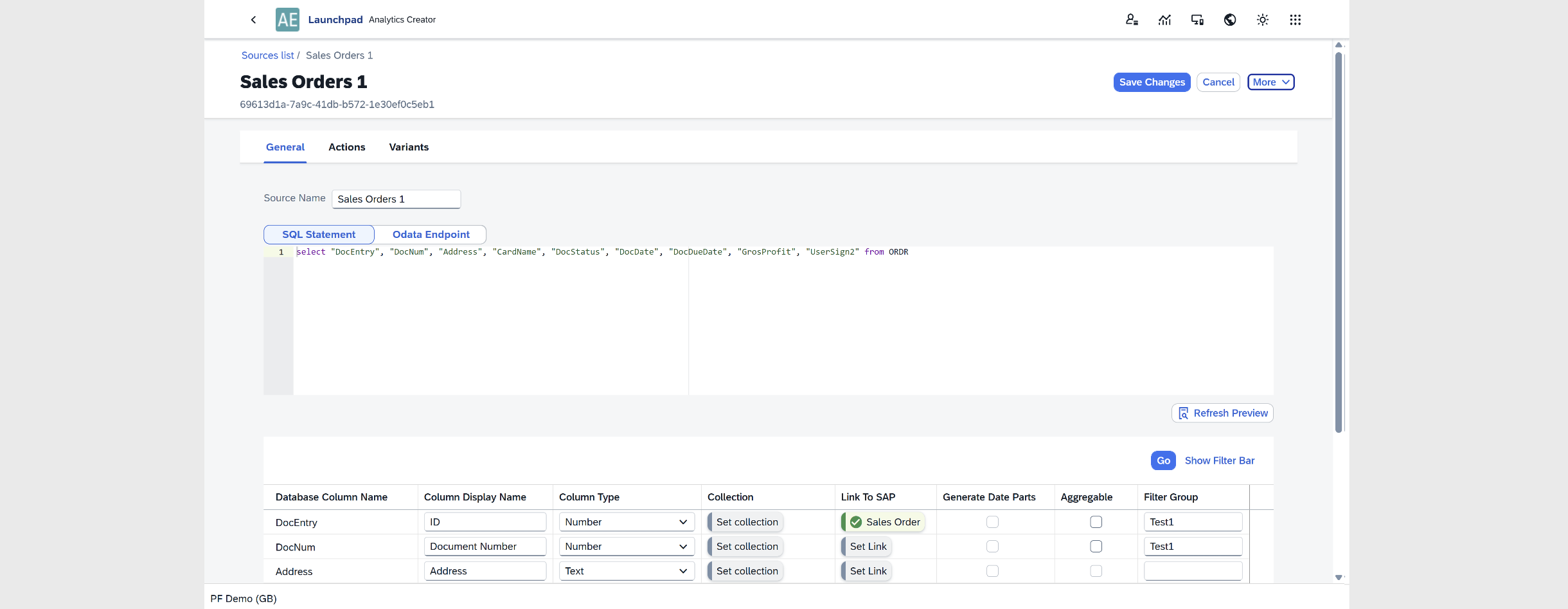
Task: Click the theme brightness icon
Action: pos(1262,19)
